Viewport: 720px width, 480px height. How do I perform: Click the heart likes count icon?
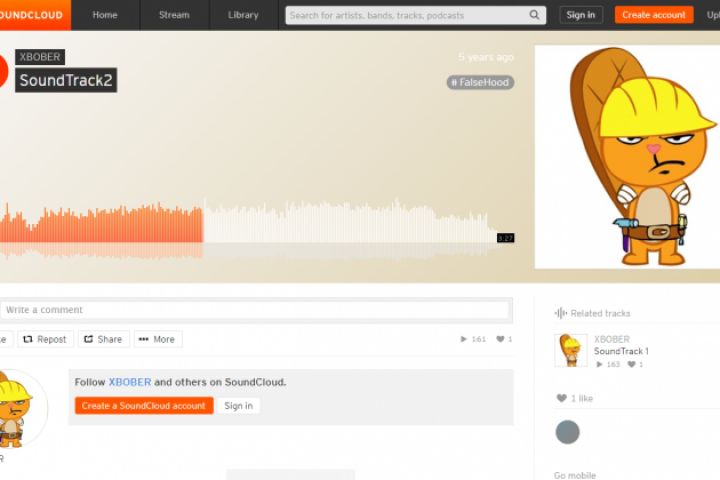pyautogui.click(x=500, y=339)
